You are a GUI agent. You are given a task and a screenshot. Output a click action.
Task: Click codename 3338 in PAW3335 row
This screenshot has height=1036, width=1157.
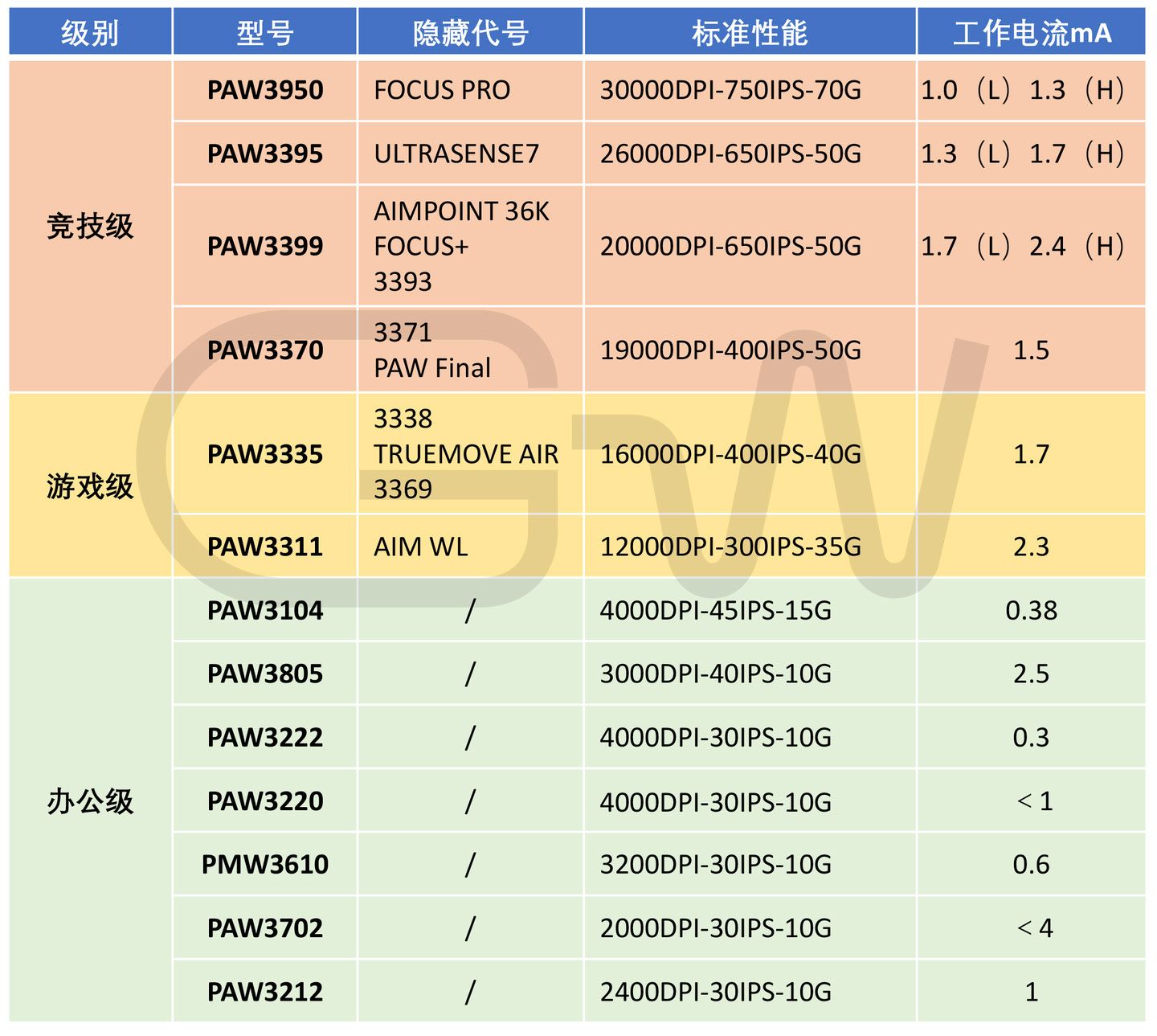403,418
